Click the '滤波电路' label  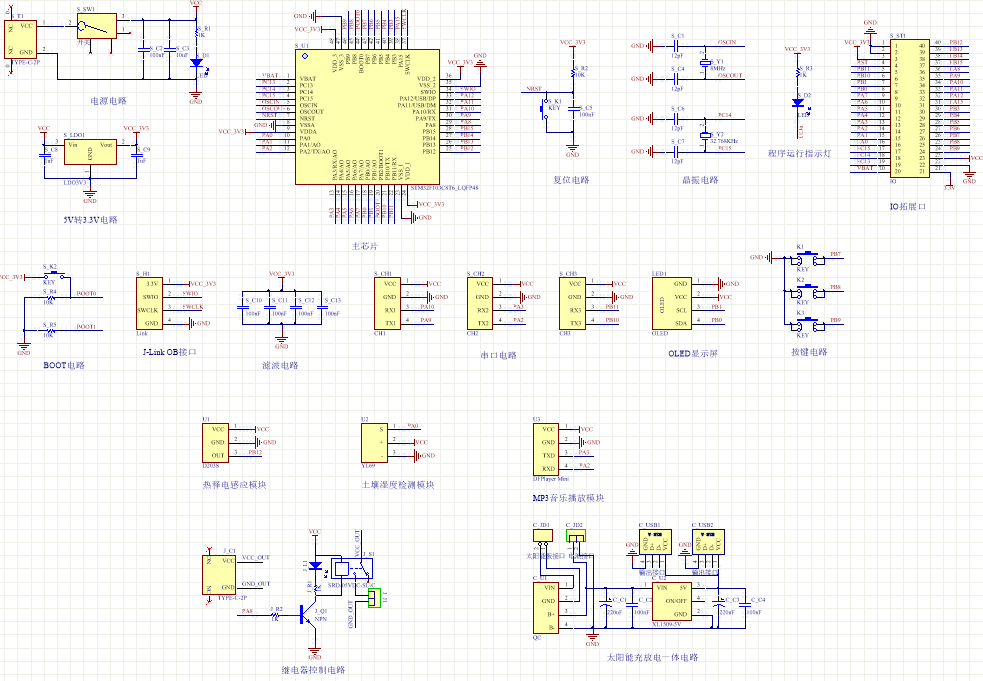pyautogui.click(x=280, y=366)
